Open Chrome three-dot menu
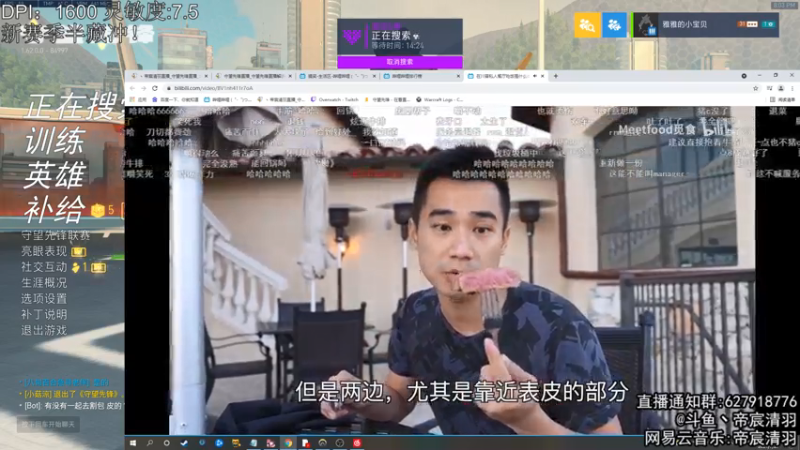This screenshot has height=450, width=800. [x=792, y=88]
